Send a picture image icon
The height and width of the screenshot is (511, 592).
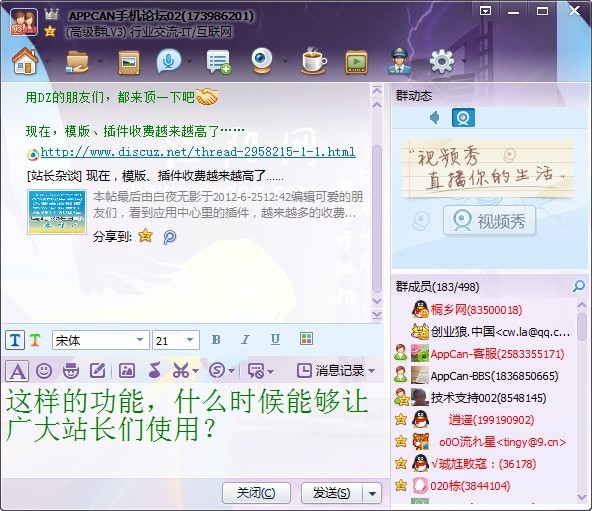(126, 371)
